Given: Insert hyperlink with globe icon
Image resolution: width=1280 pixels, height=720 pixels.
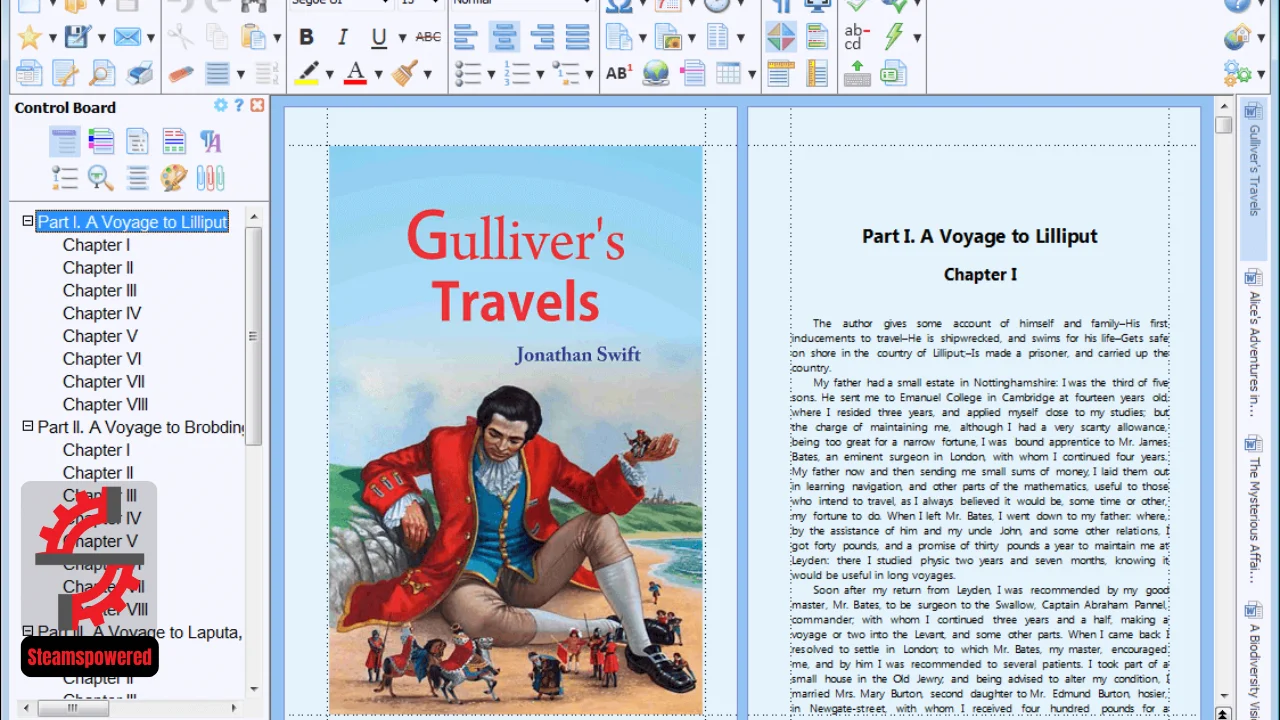Looking at the screenshot, I should (656, 73).
